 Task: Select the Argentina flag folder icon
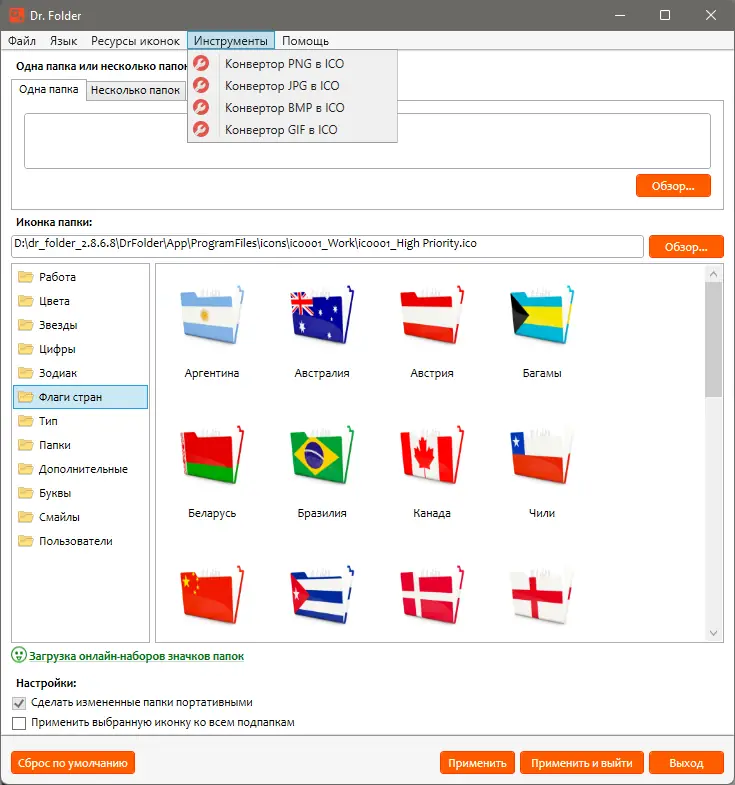pyautogui.click(x=212, y=315)
